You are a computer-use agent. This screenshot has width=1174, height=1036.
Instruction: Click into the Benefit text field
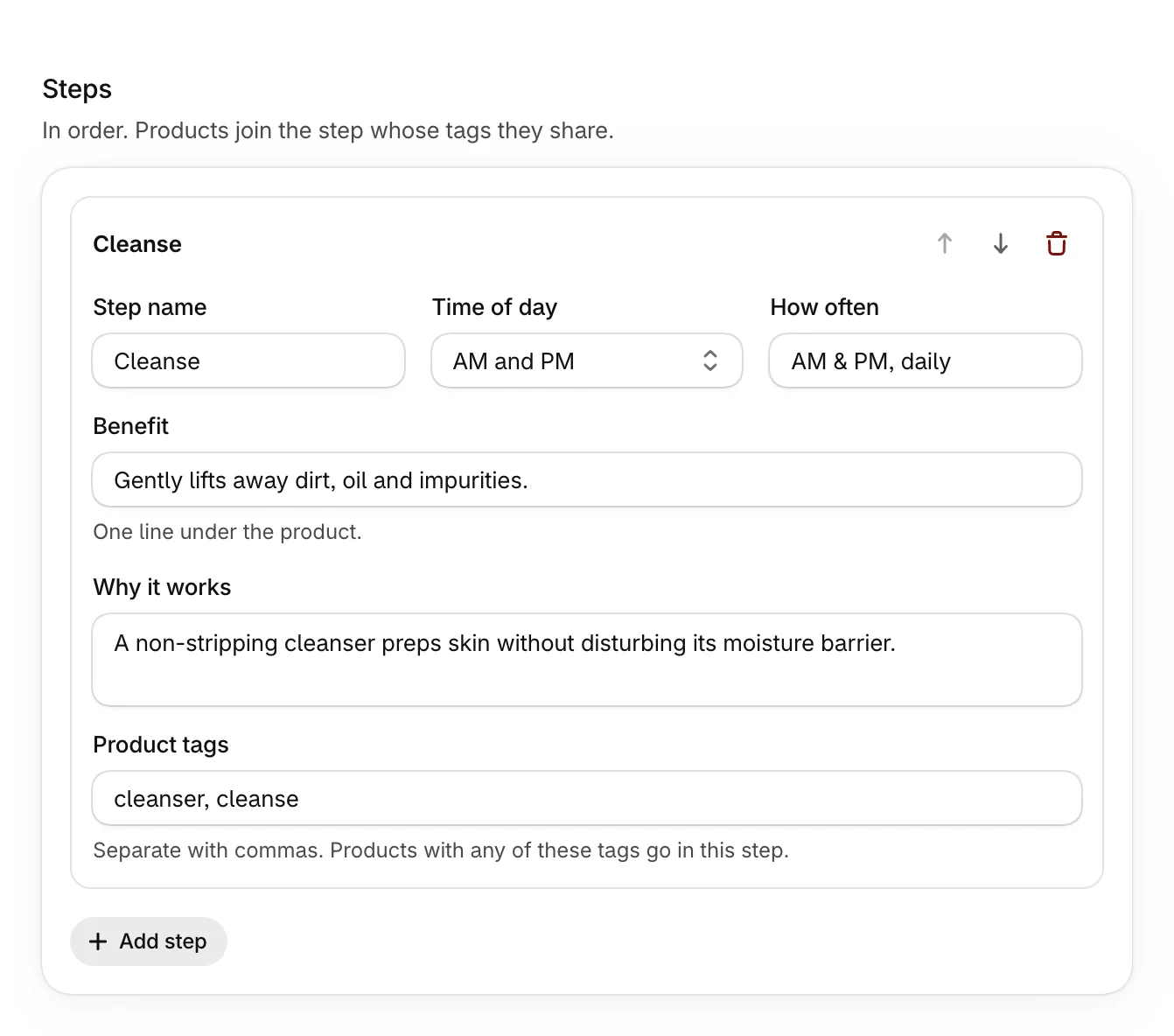[587, 479]
